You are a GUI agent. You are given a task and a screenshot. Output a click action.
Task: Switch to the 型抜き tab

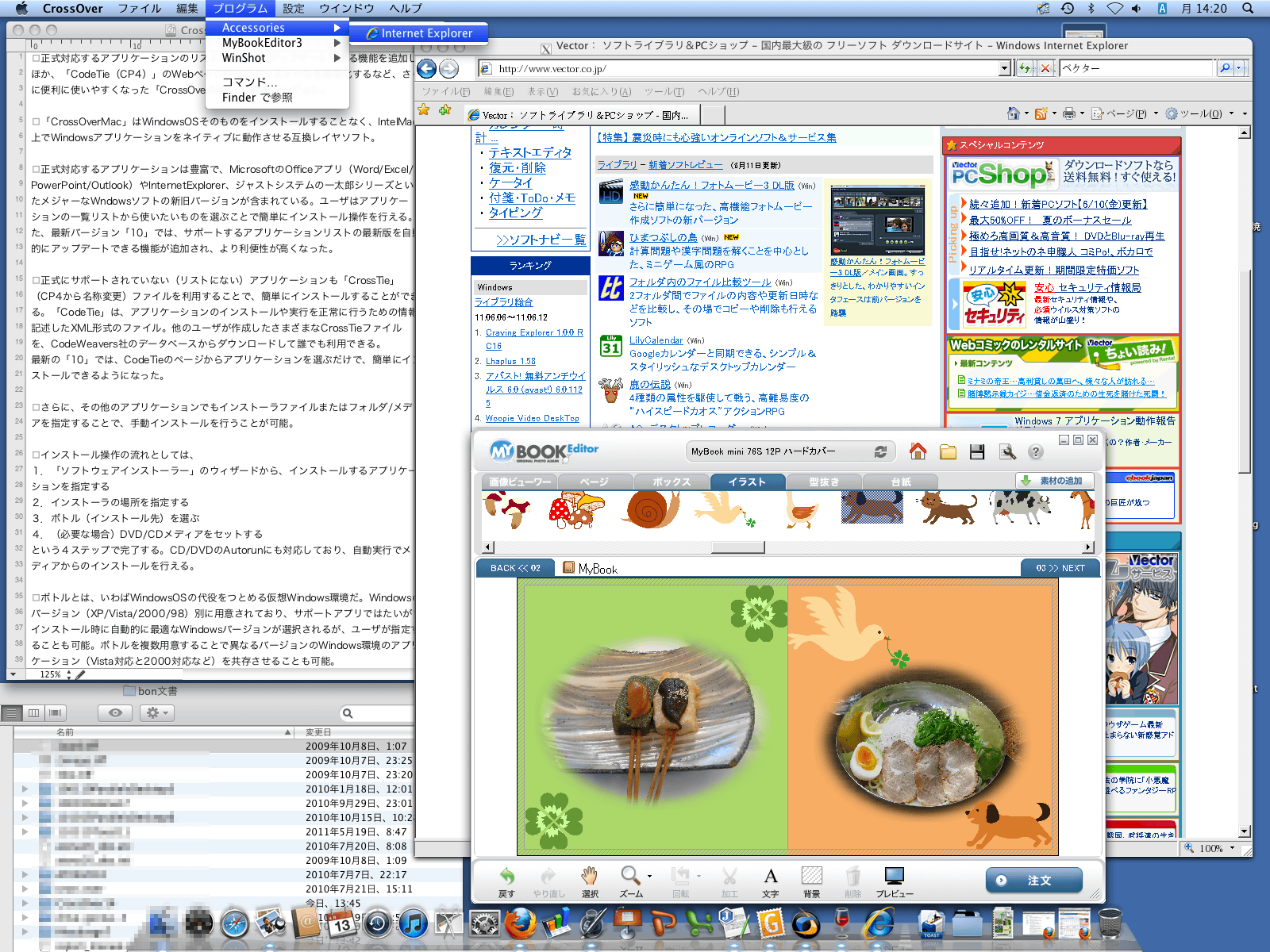click(824, 482)
